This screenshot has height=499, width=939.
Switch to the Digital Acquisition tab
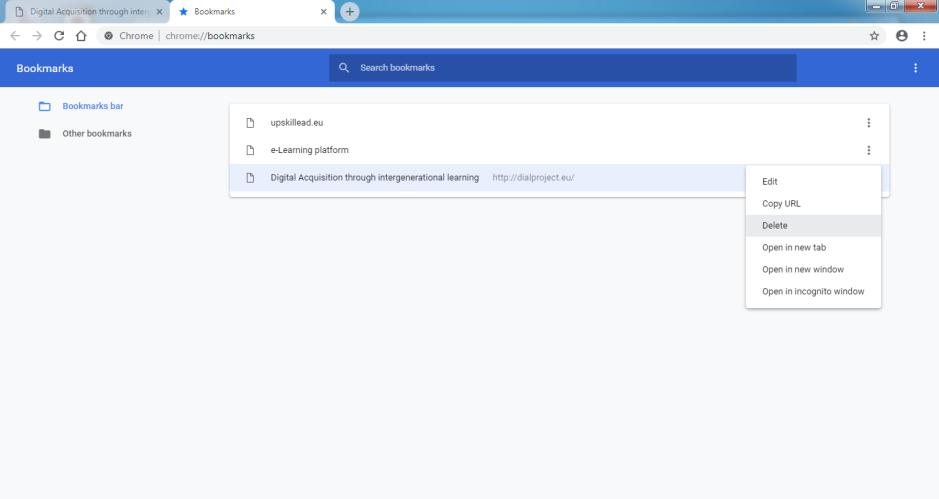point(87,11)
